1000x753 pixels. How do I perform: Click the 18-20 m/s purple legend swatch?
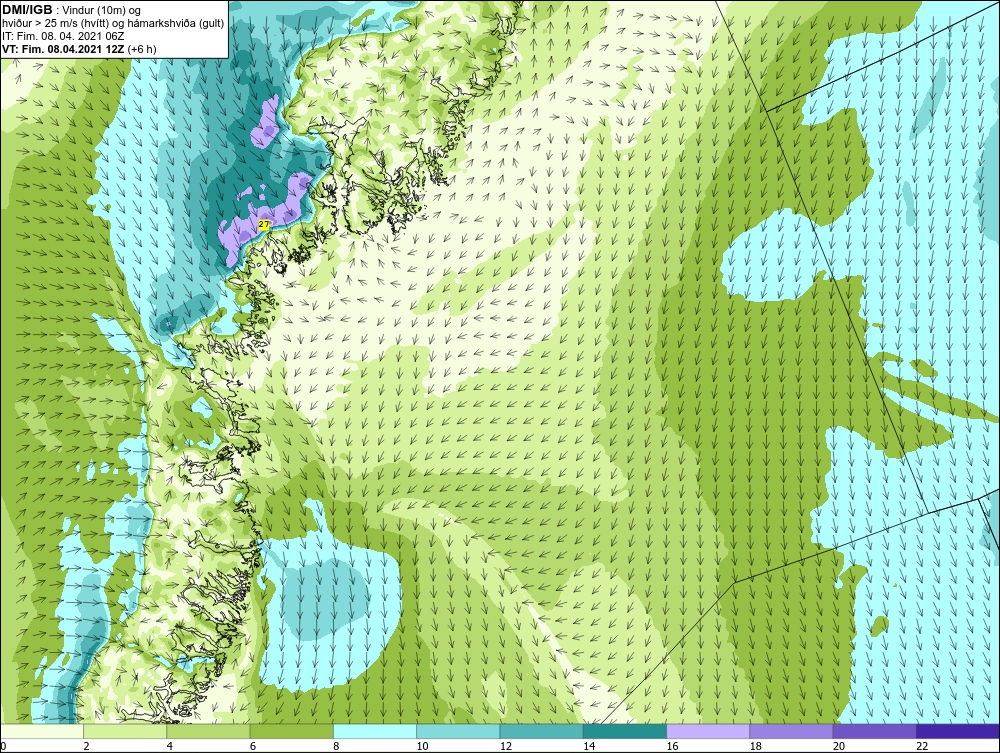791,731
